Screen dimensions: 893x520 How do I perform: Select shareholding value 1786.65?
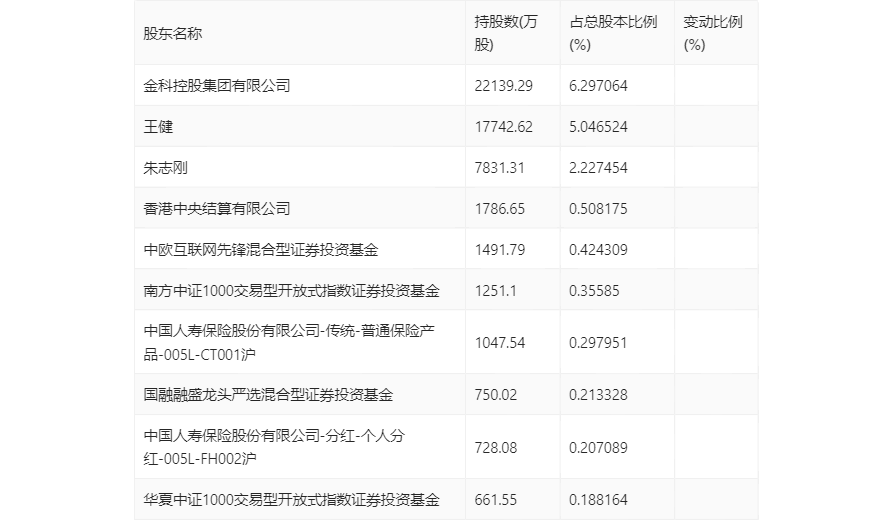click(499, 208)
